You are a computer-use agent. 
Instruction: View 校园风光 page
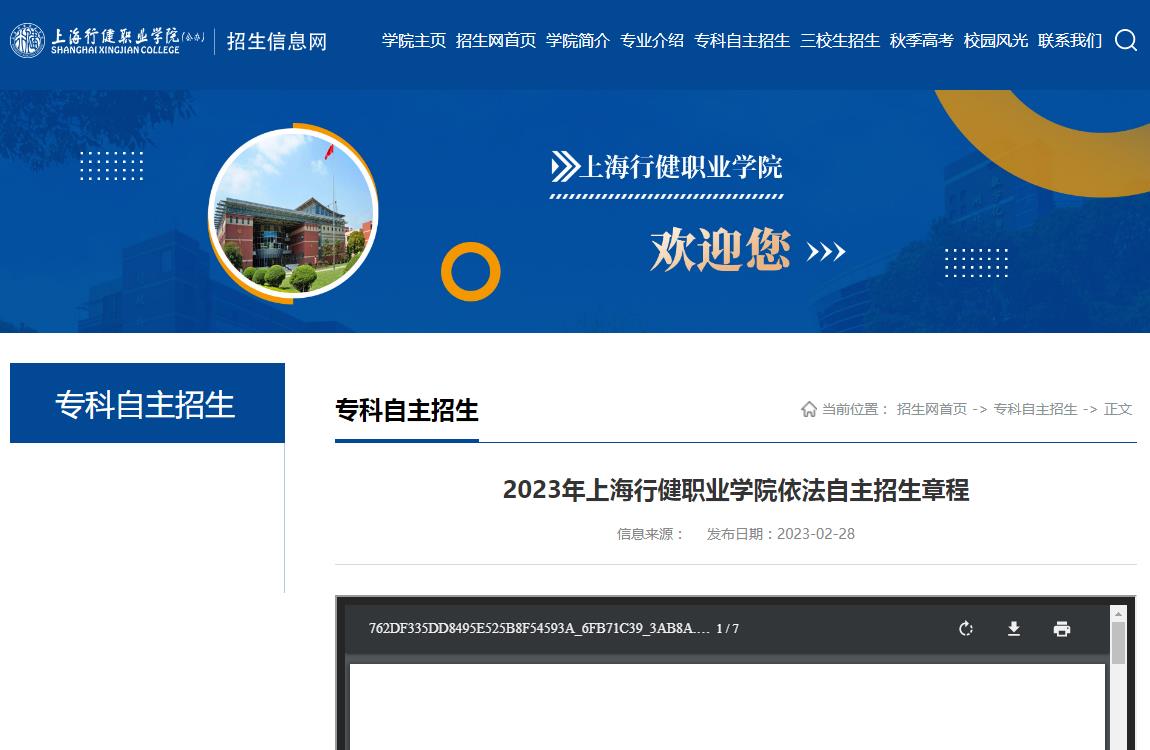996,41
